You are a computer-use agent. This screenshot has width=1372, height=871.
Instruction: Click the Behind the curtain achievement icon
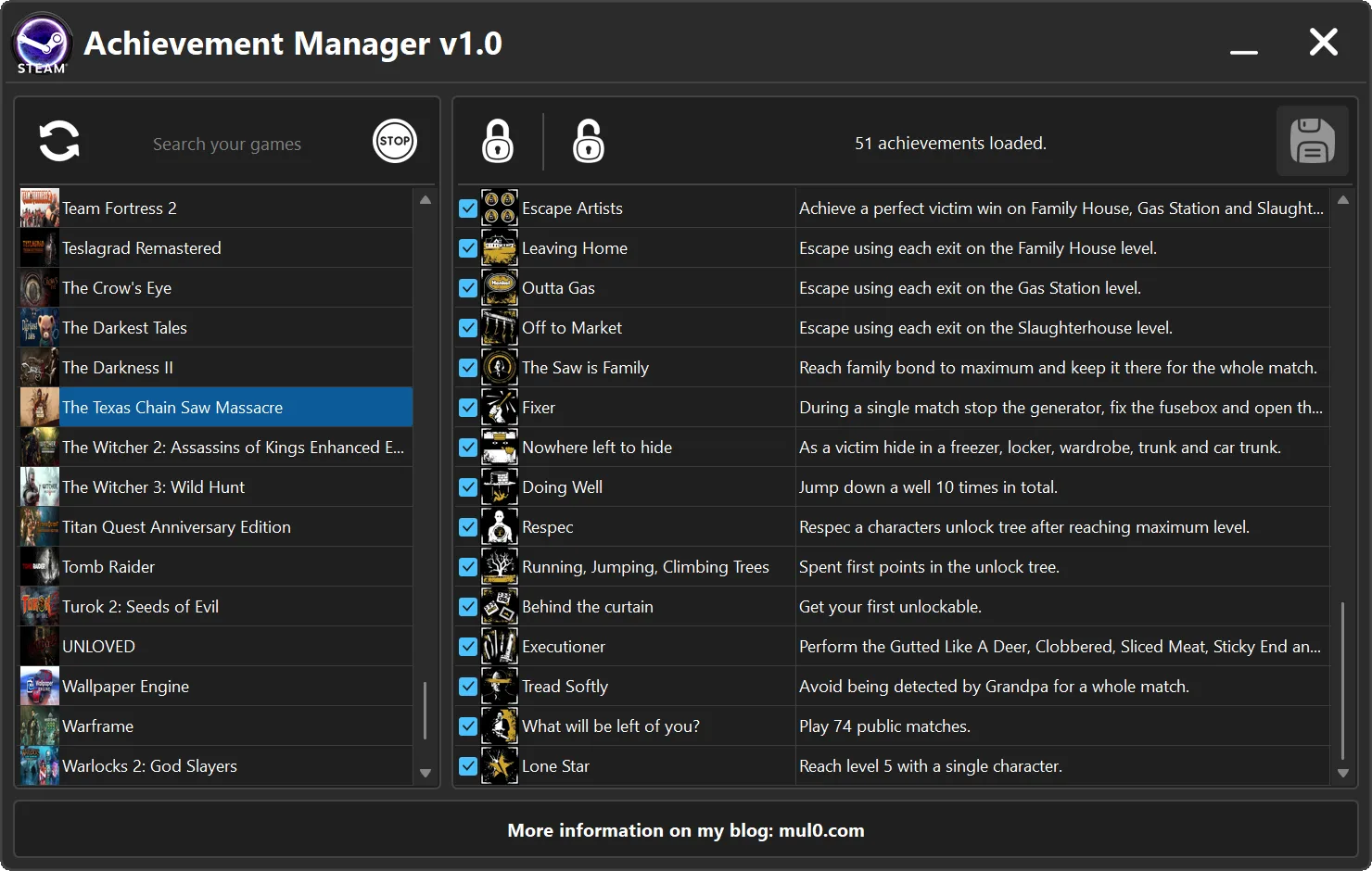click(500, 606)
